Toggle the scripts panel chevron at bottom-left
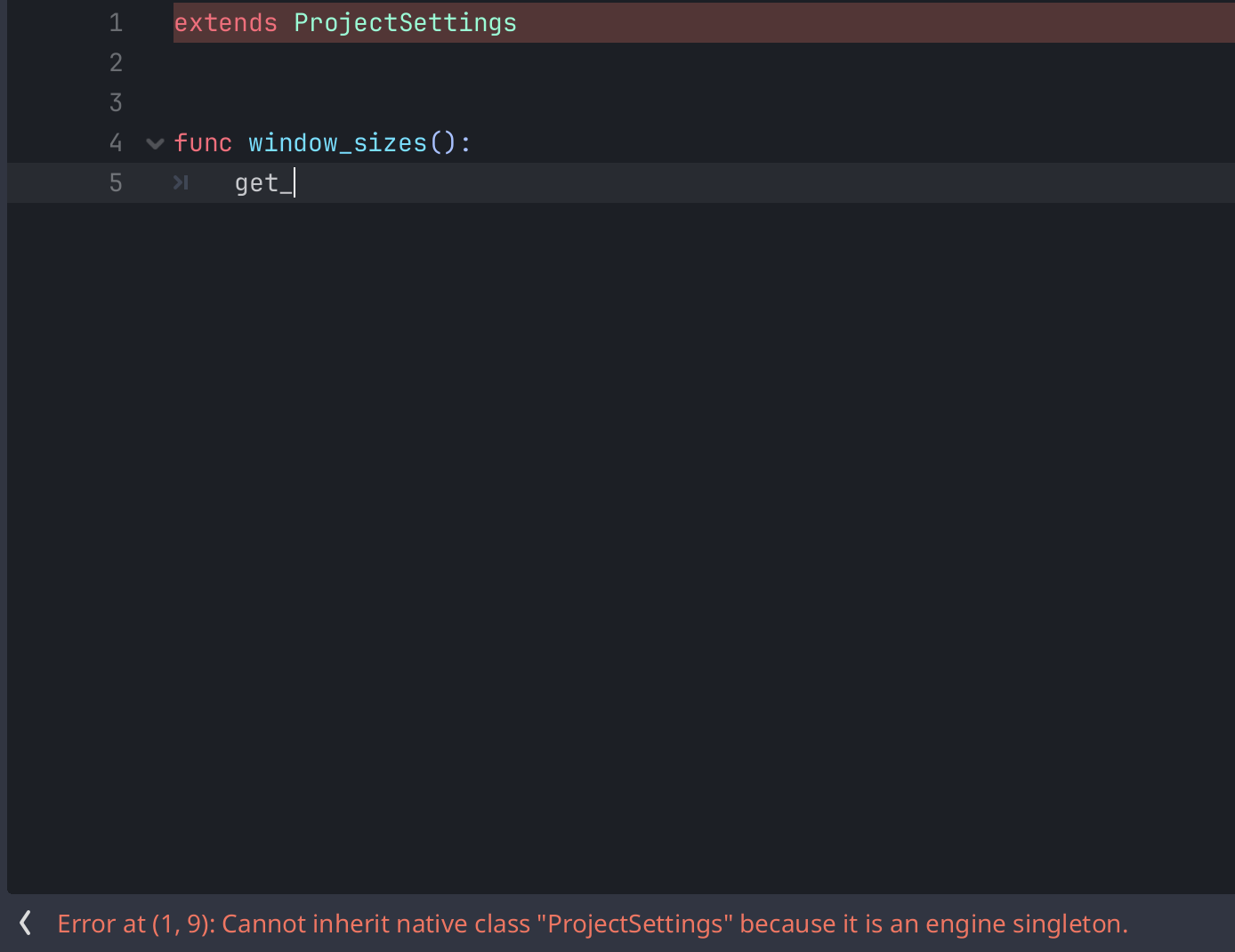This screenshot has width=1235, height=952. (x=25, y=924)
